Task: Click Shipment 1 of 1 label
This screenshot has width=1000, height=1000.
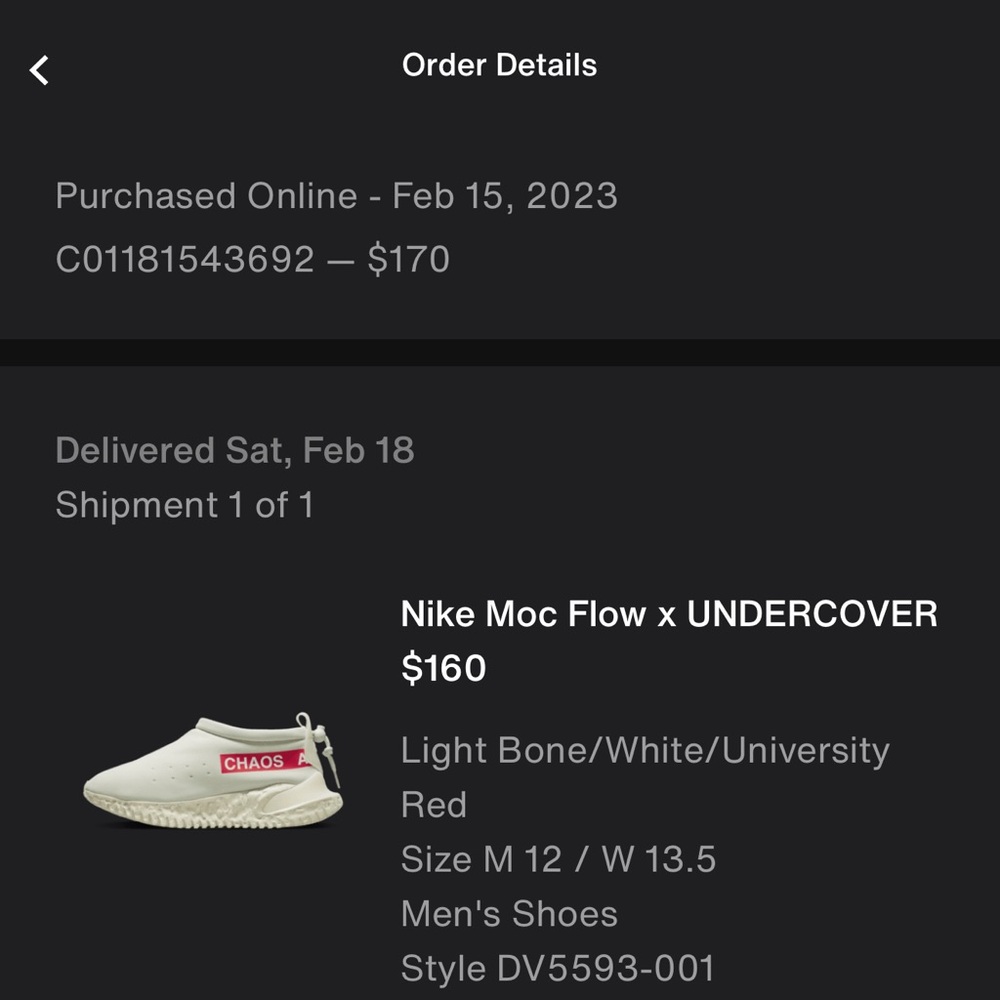Action: pos(185,505)
